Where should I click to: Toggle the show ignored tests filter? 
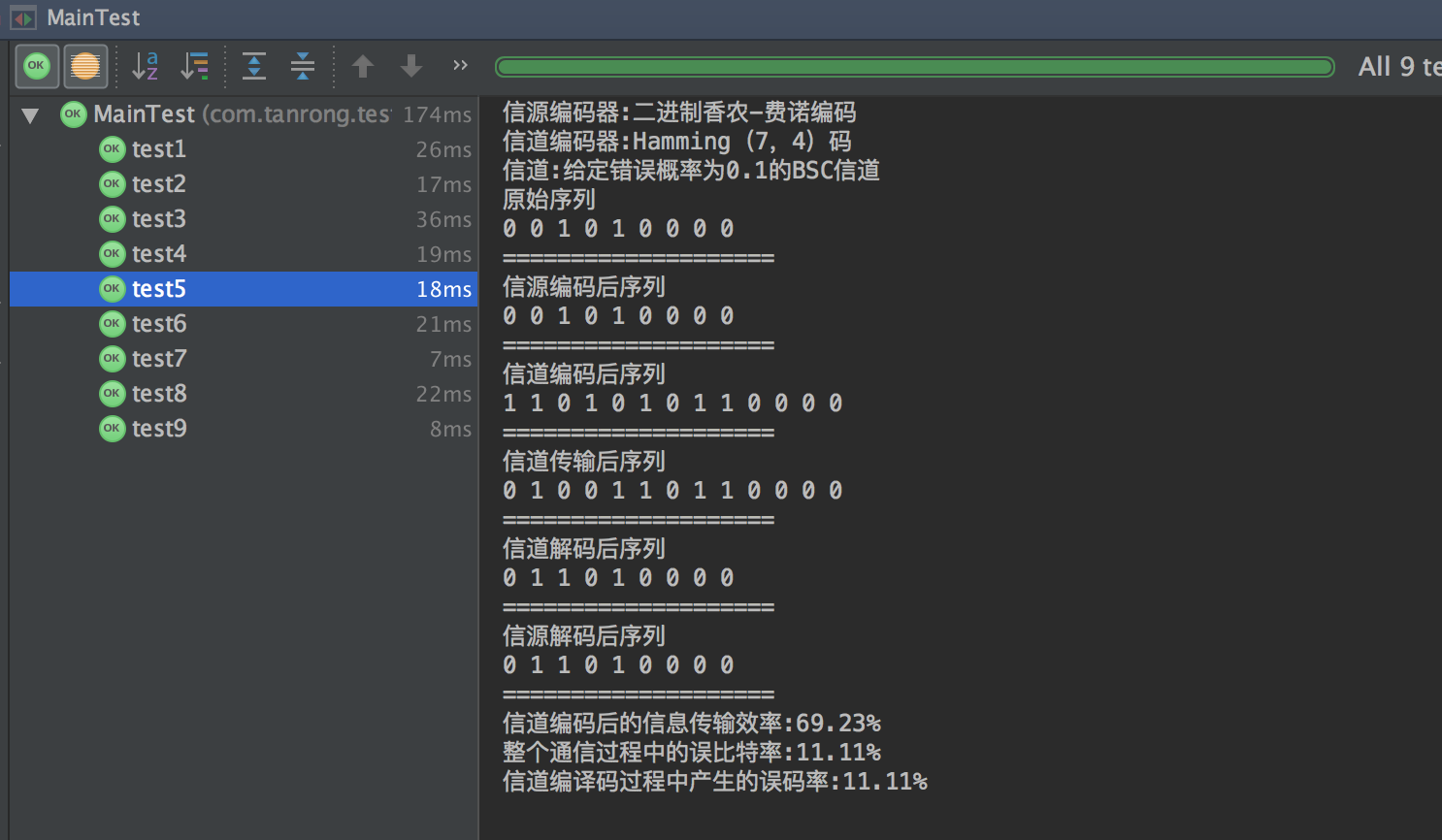(85, 66)
